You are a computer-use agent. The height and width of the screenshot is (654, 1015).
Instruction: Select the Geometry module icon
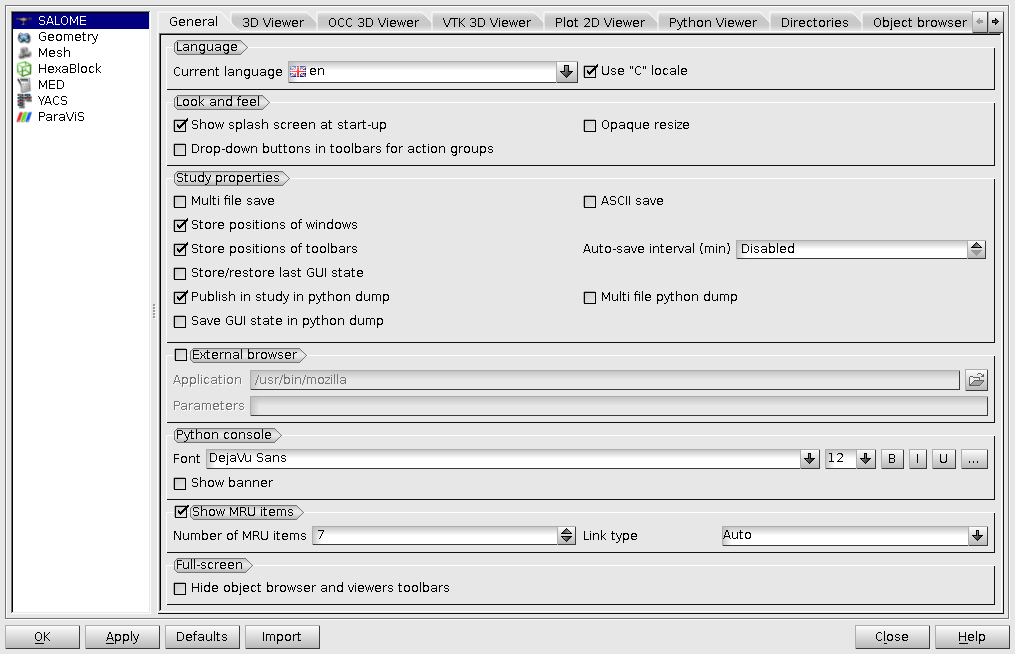[24, 37]
